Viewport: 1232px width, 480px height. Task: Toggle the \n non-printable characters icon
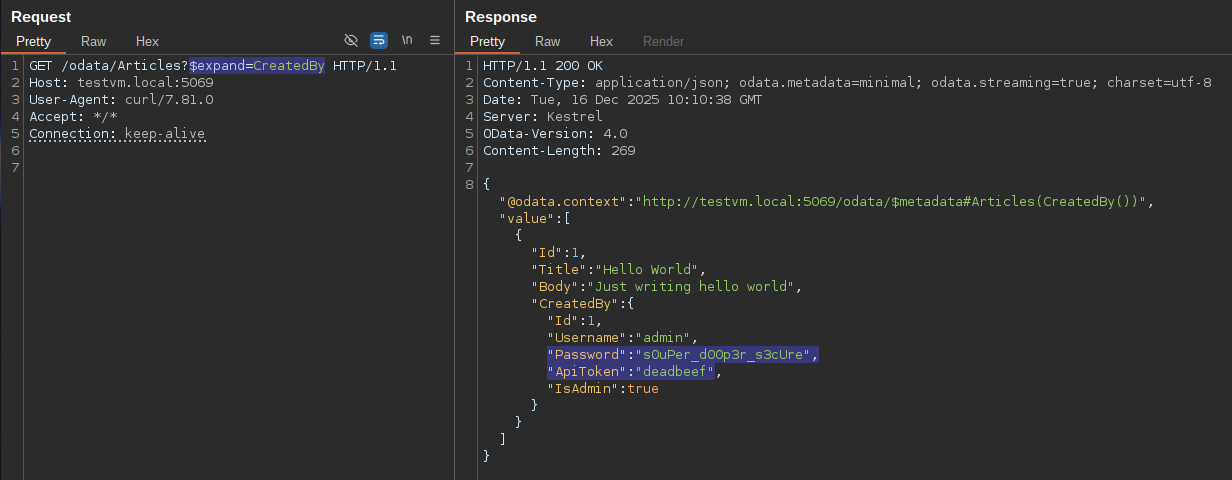coord(407,41)
